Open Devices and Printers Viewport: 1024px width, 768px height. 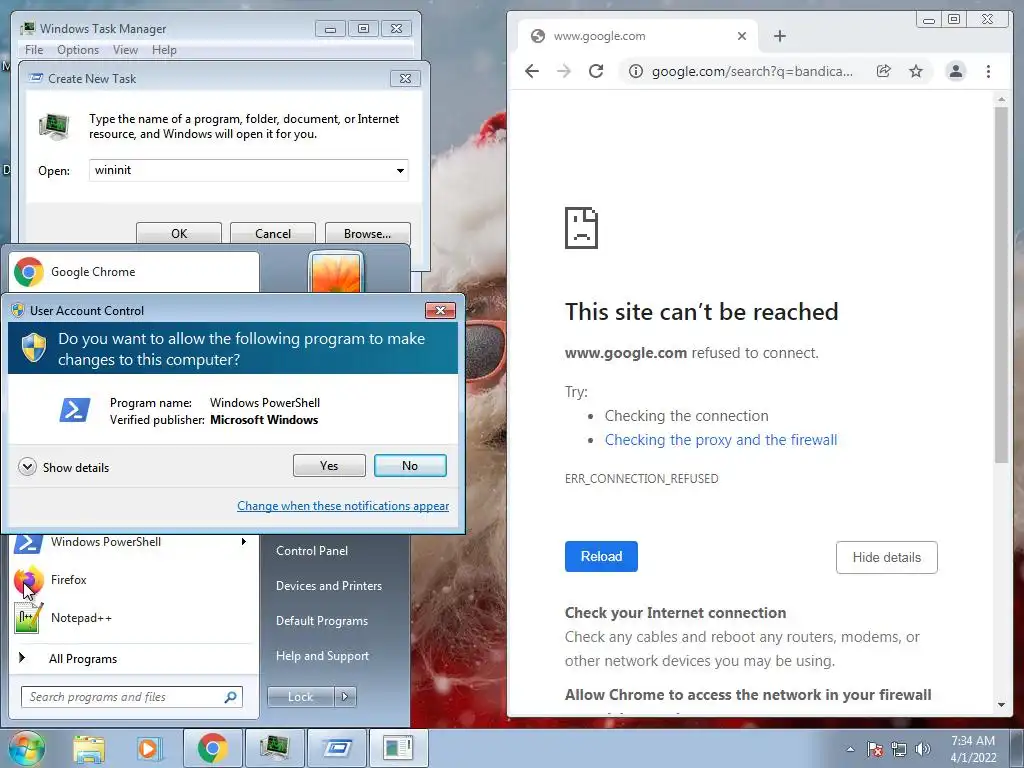tap(328, 586)
